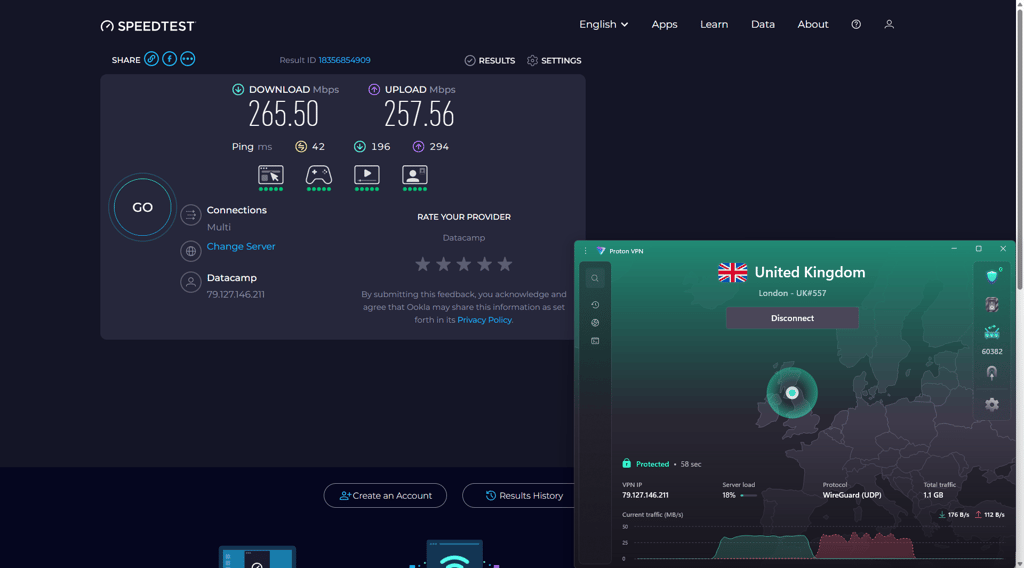Image resolution: width=1024 pixels, height=568 pixels.
Task: Open the Learn menu
Action: coord(714,24)
